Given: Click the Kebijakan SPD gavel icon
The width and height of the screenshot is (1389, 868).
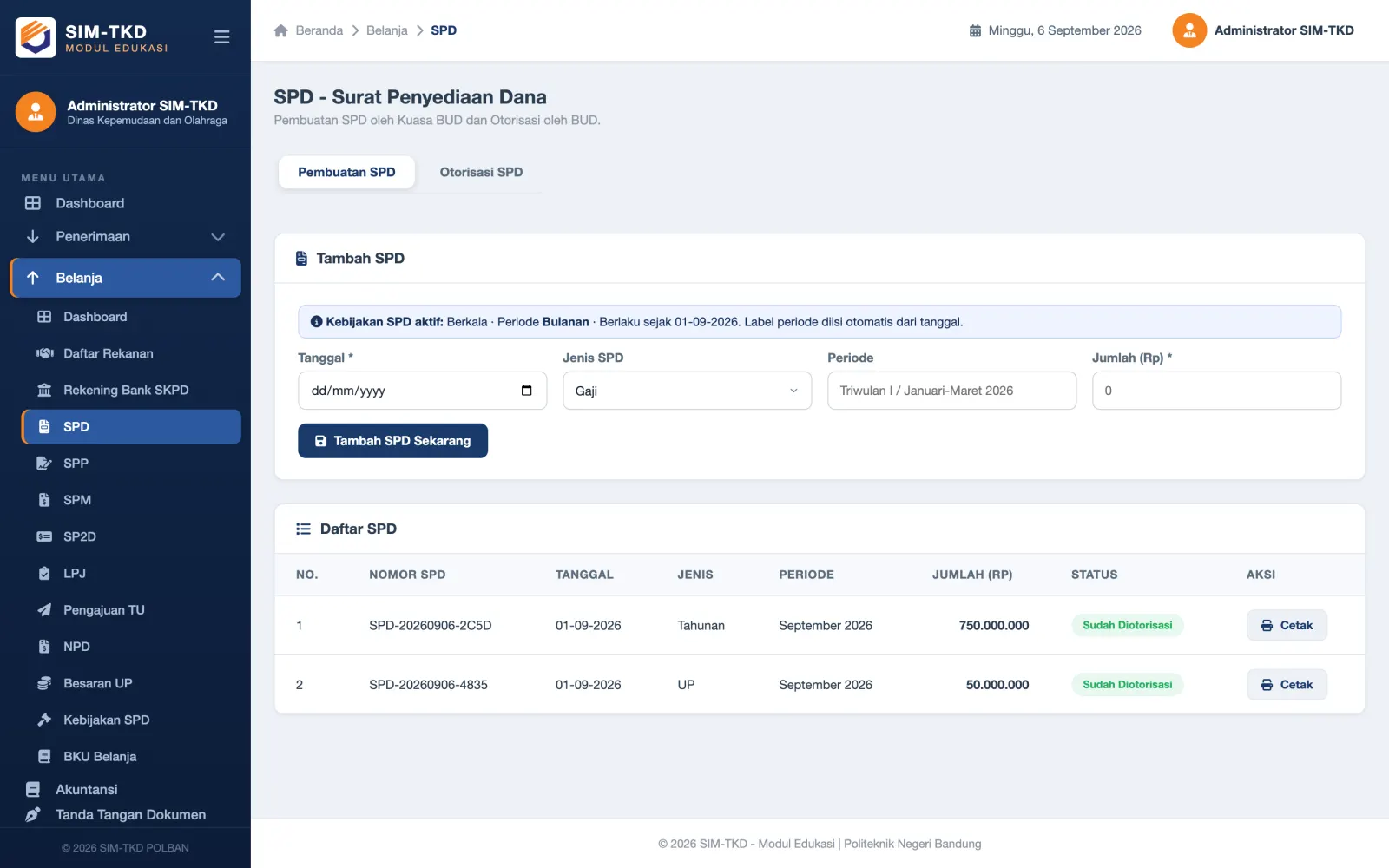Looking at the screenshot, I should click(44, 720).
